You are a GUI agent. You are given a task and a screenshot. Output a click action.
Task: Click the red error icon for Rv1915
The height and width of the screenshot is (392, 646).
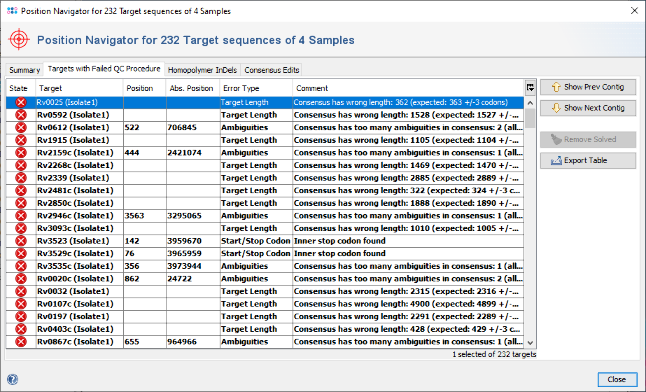click(x=21, y=140)
